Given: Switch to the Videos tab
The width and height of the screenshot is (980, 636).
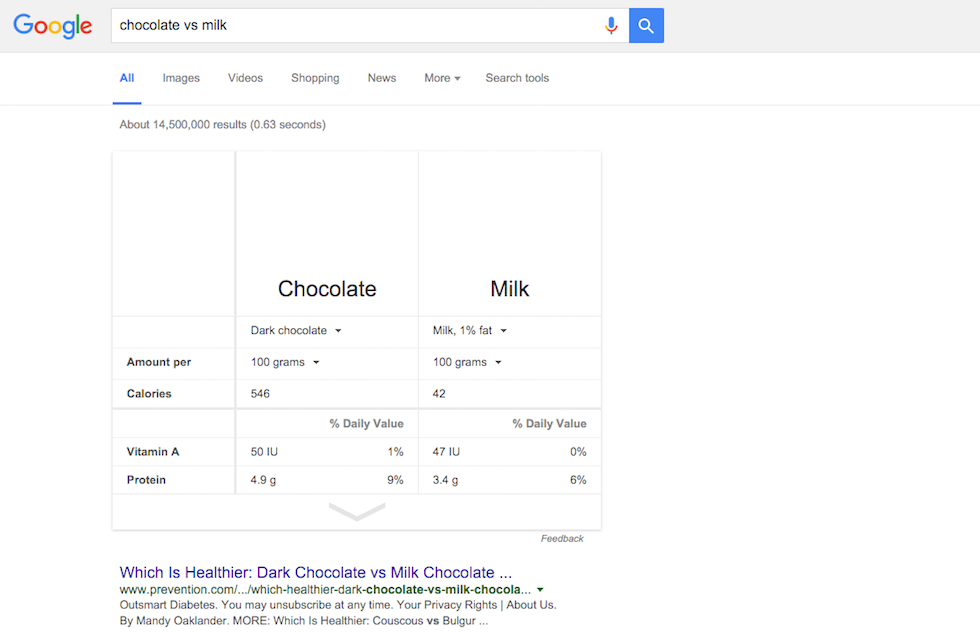Looking at the screenshot, I should click(245, 78).
